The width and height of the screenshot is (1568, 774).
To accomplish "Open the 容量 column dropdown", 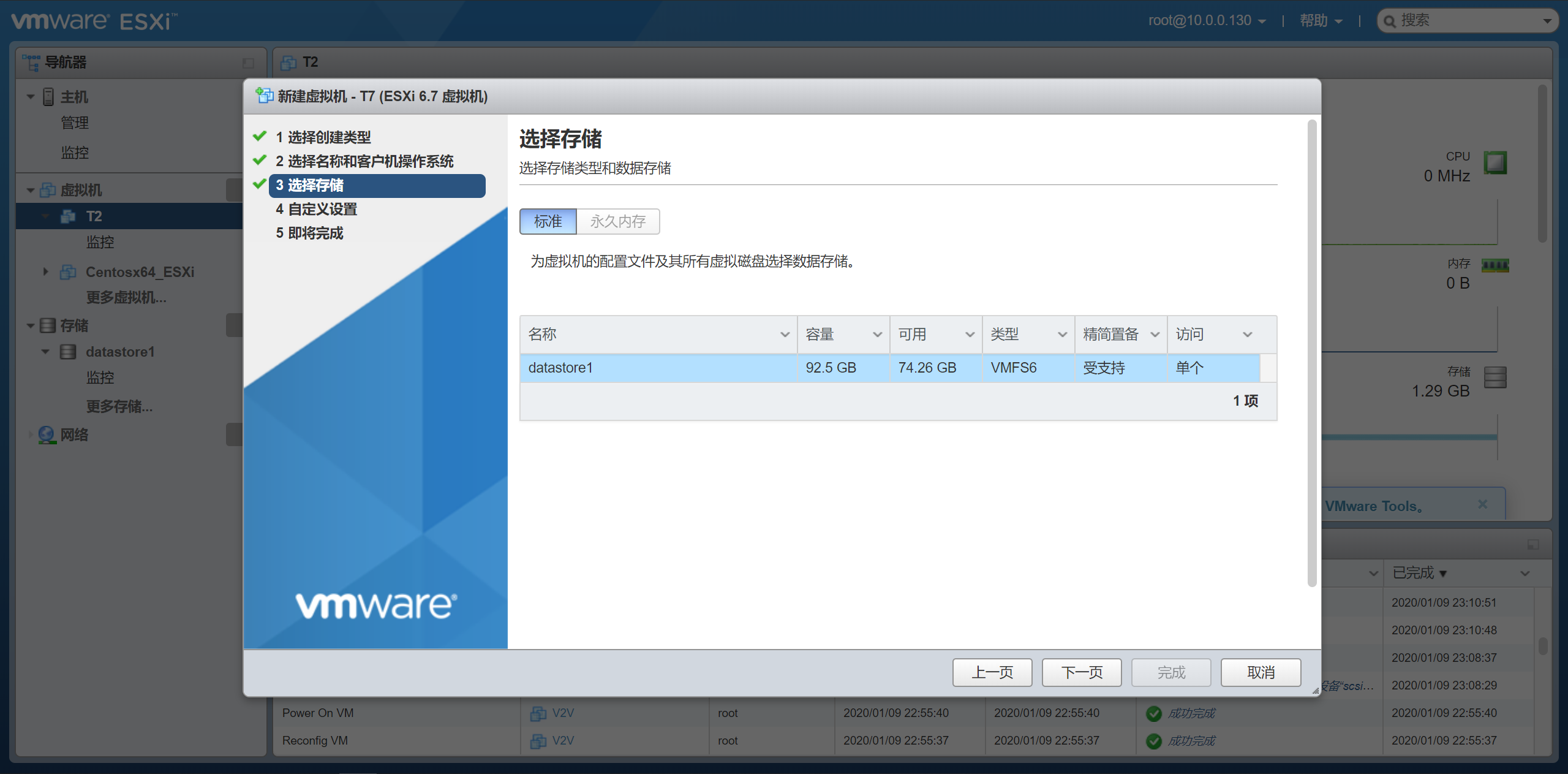I will 877,335.
